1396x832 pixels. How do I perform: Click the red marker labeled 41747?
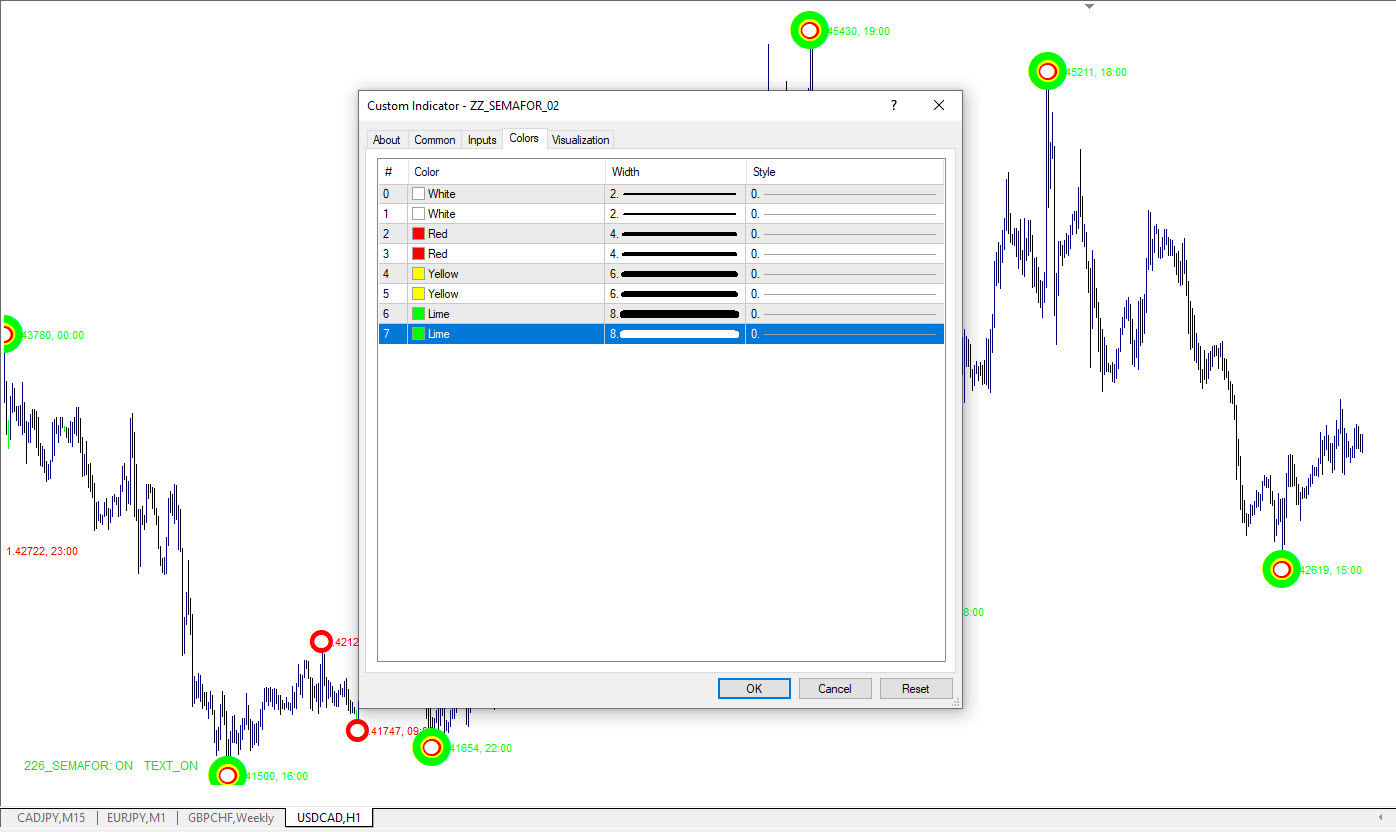click(x=357, y=731)
